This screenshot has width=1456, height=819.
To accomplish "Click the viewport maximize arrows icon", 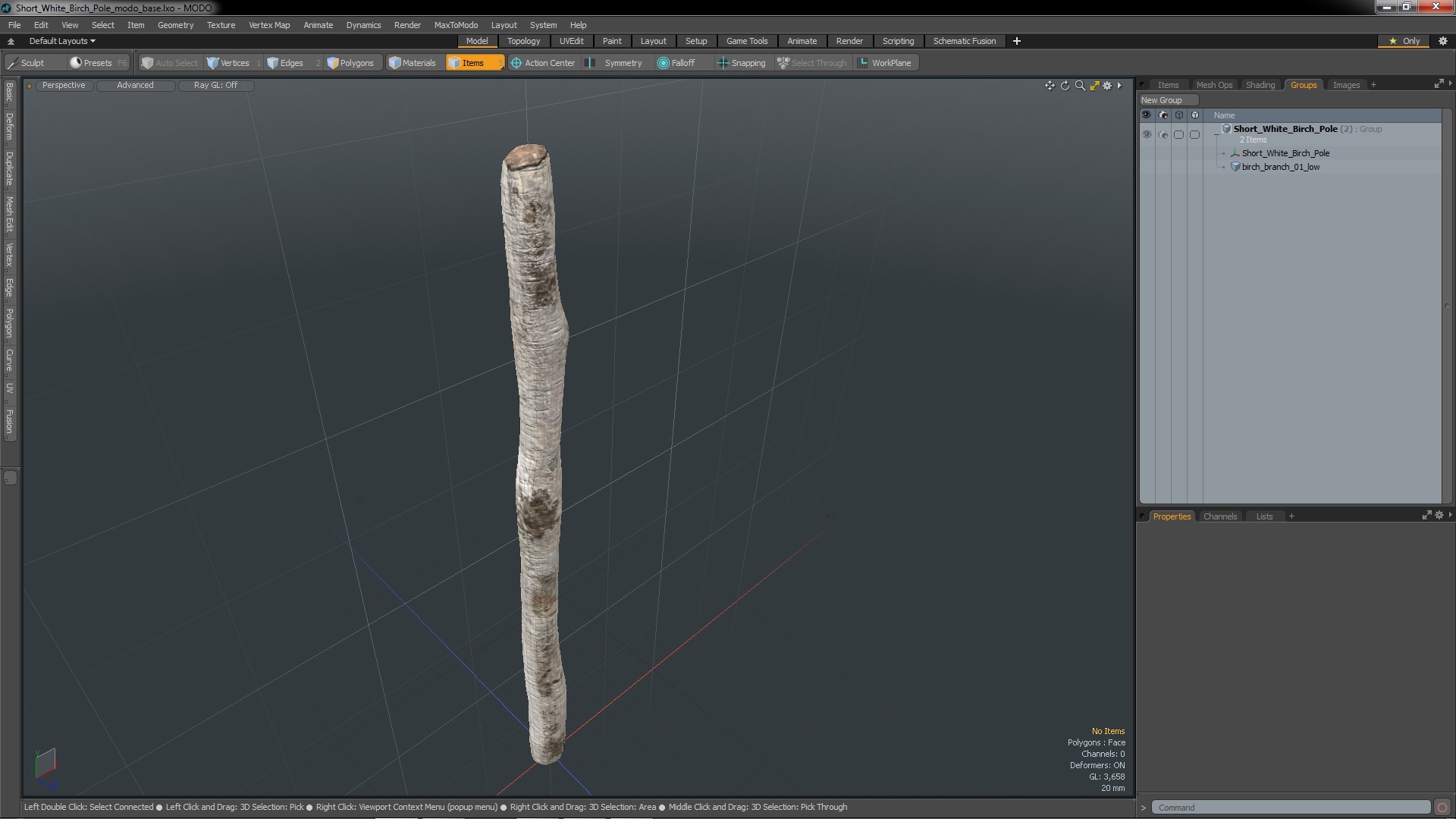I will pyautogui.click(x=1094, y=86).
